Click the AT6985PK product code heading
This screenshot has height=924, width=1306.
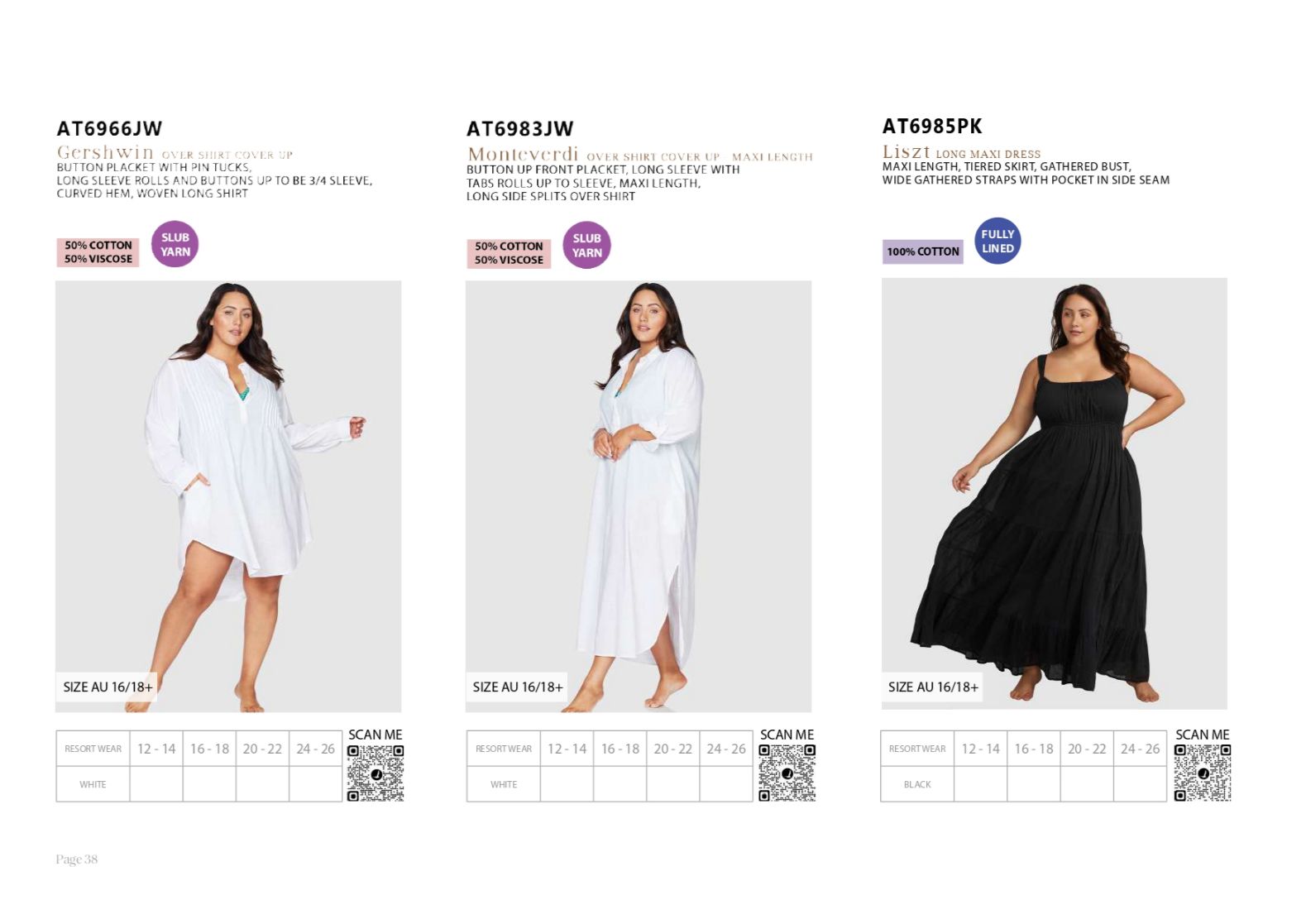[x=932, y=127]
